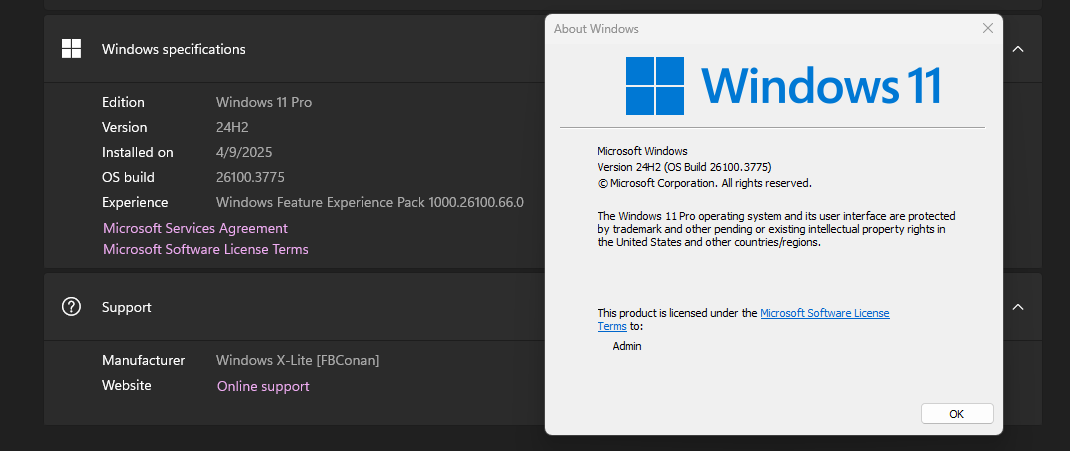1070x451 pixels.
Task: Click the OK button in About Windows
Action: 957,413
